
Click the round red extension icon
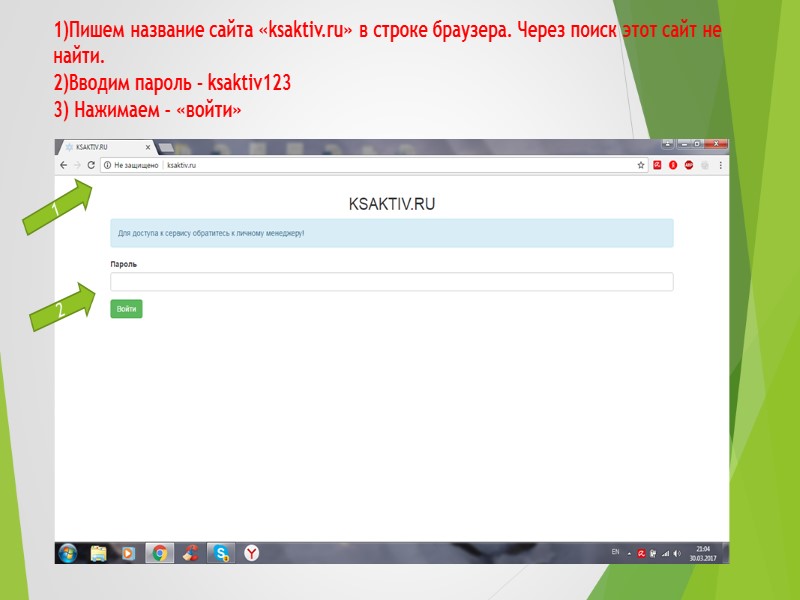pos(673,165)
